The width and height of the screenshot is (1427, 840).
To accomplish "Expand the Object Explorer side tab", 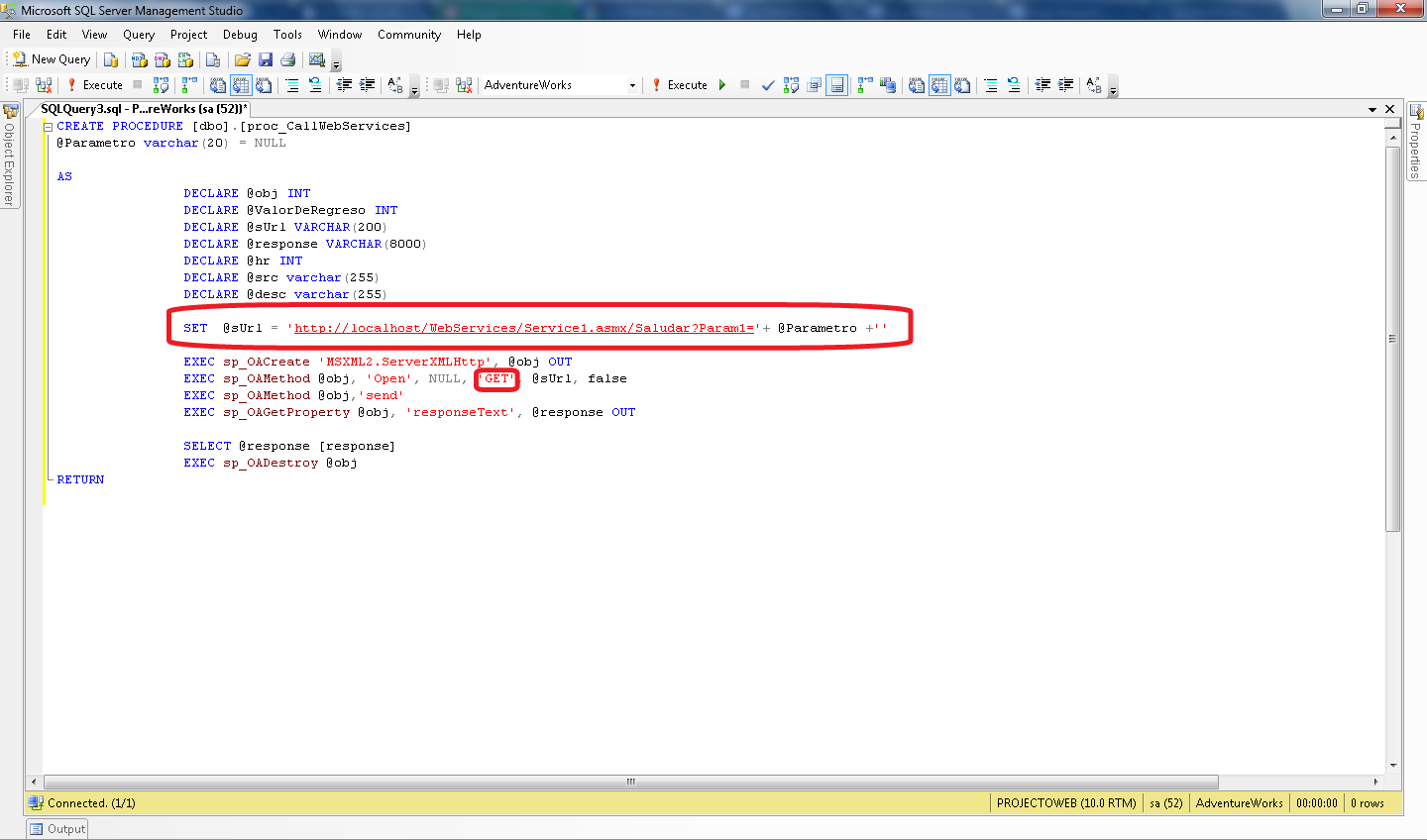I will tap(10, 155).
